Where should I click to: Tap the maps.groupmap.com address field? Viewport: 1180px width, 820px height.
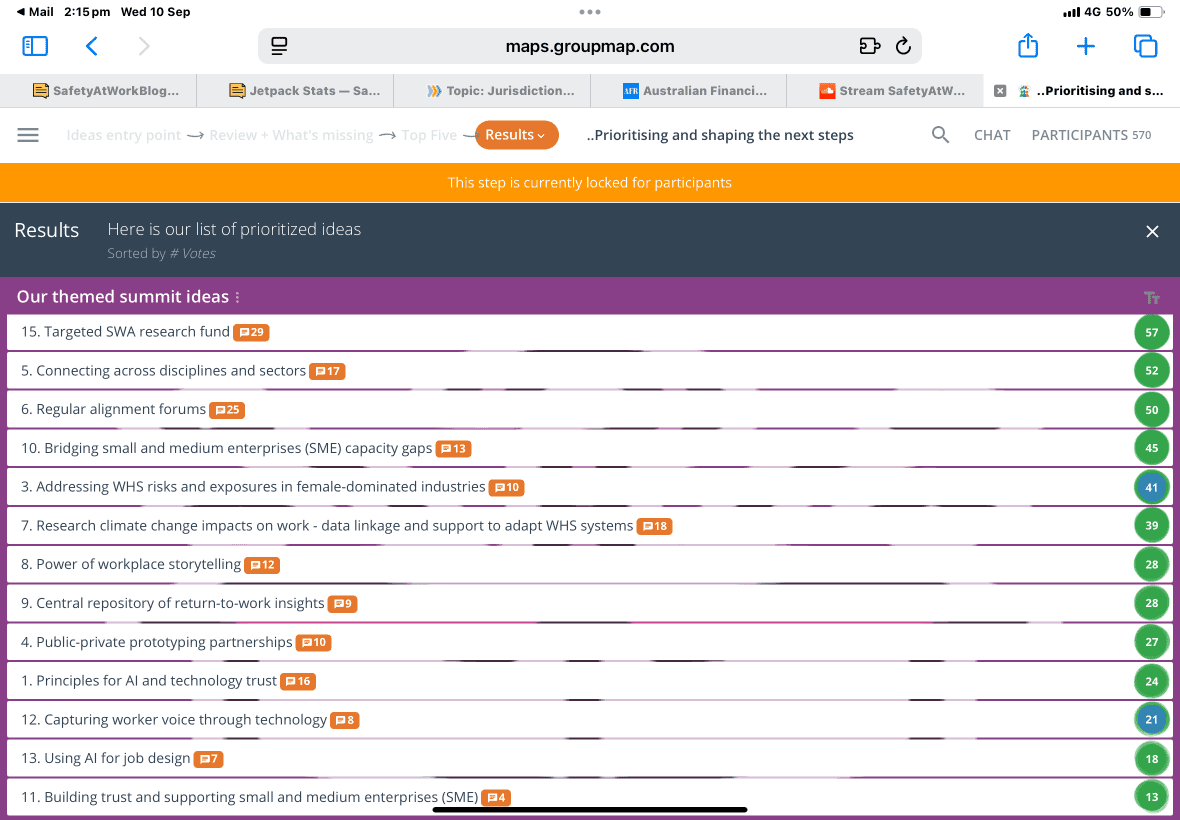(x=590, y=46)
